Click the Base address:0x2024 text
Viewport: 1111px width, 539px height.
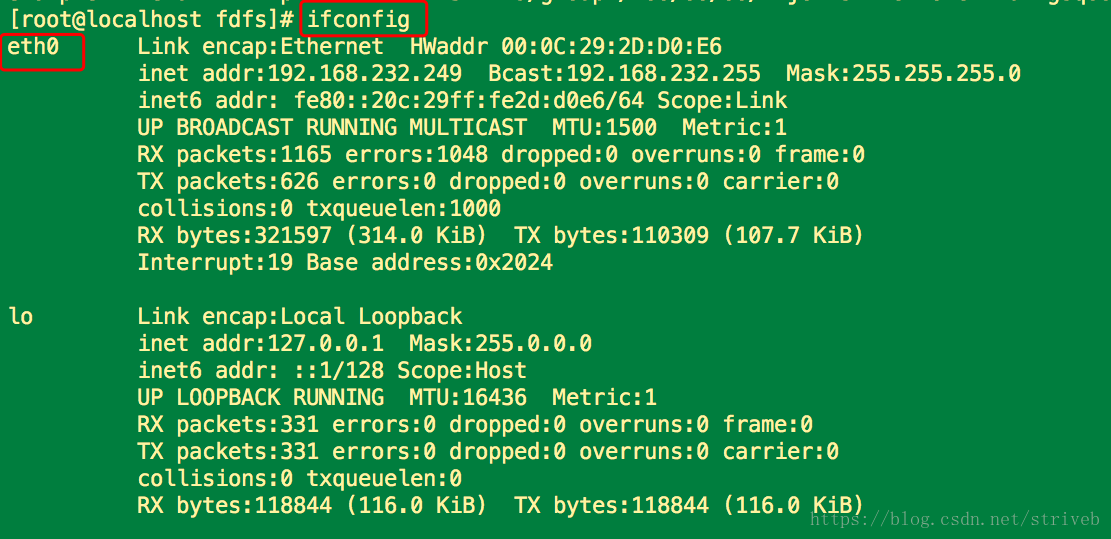(429, 262)
